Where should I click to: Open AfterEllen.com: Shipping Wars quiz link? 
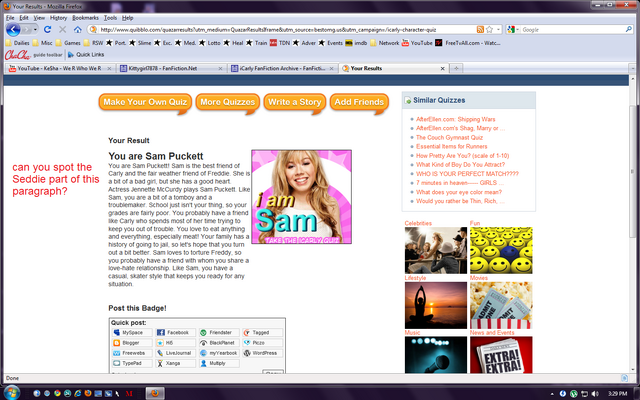pyautogui.click(x=456, y=119)
